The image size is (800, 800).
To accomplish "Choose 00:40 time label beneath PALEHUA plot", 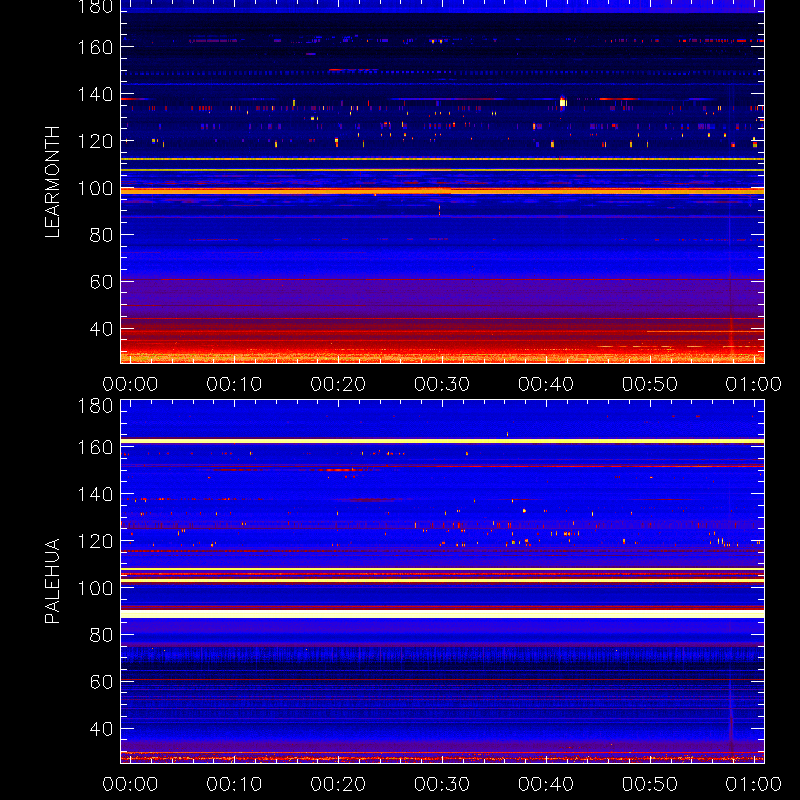I will click(x=546, y=784).
